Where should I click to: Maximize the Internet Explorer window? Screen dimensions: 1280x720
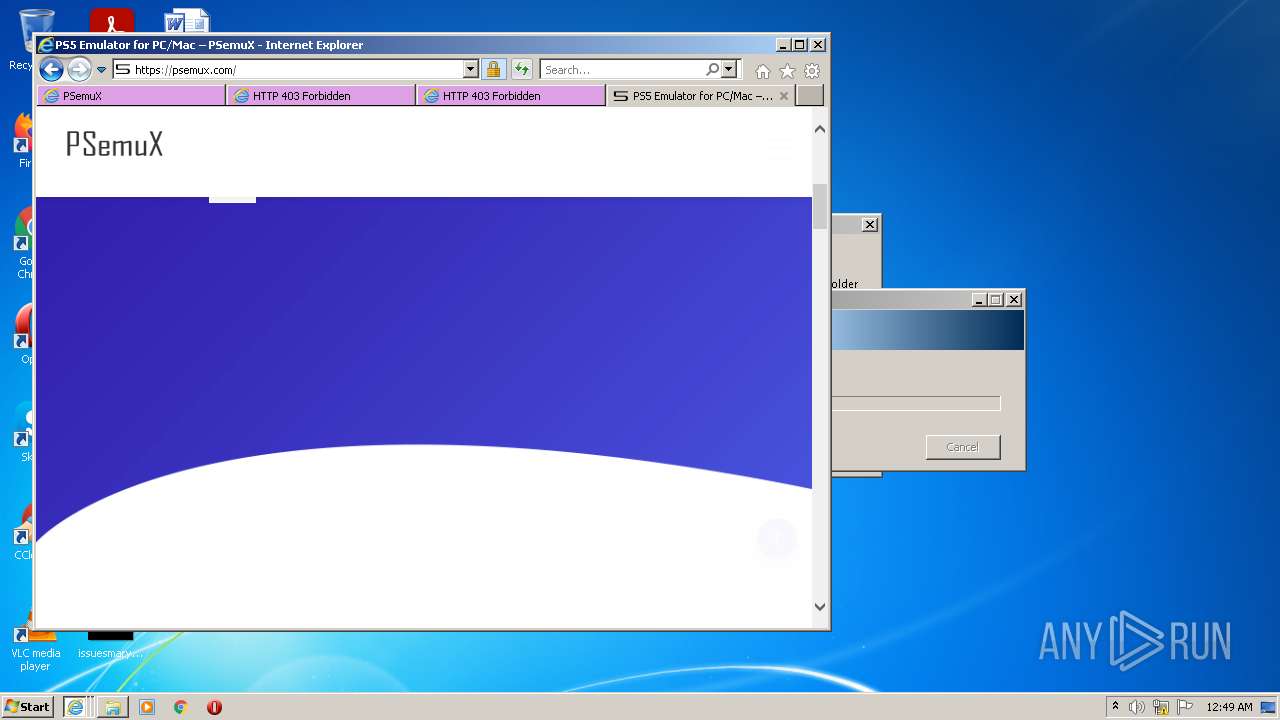pyautogui.click(x=800, y=45)
